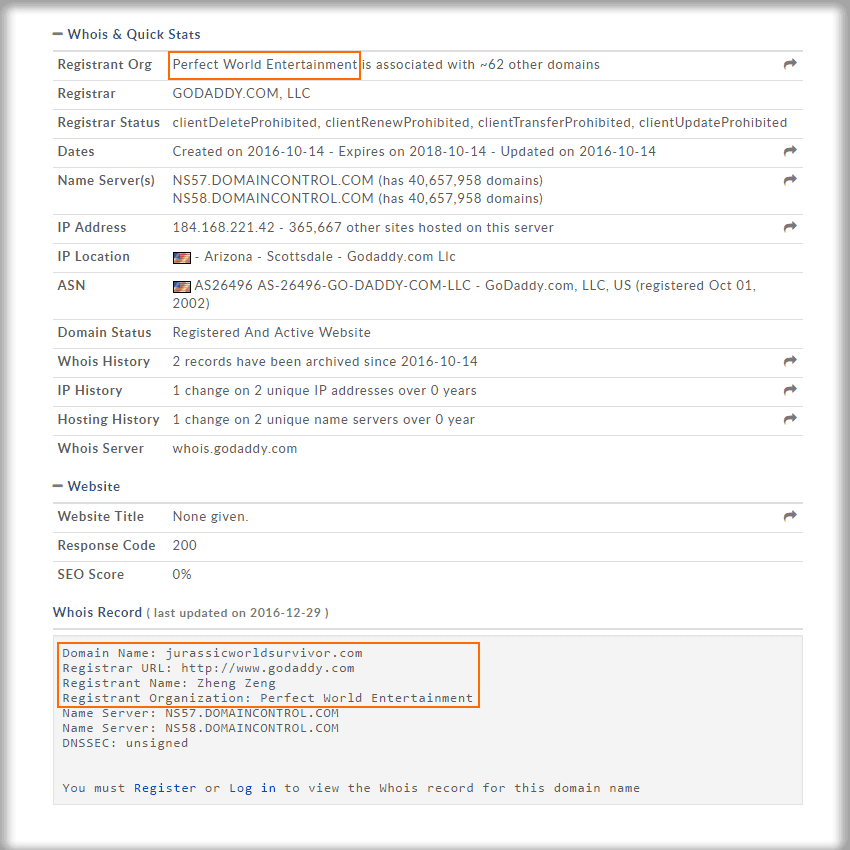Screen dimensions: 850x850
Task: Click Registrar URL: http://www.godaddy.com line
Action: [208, 668]
